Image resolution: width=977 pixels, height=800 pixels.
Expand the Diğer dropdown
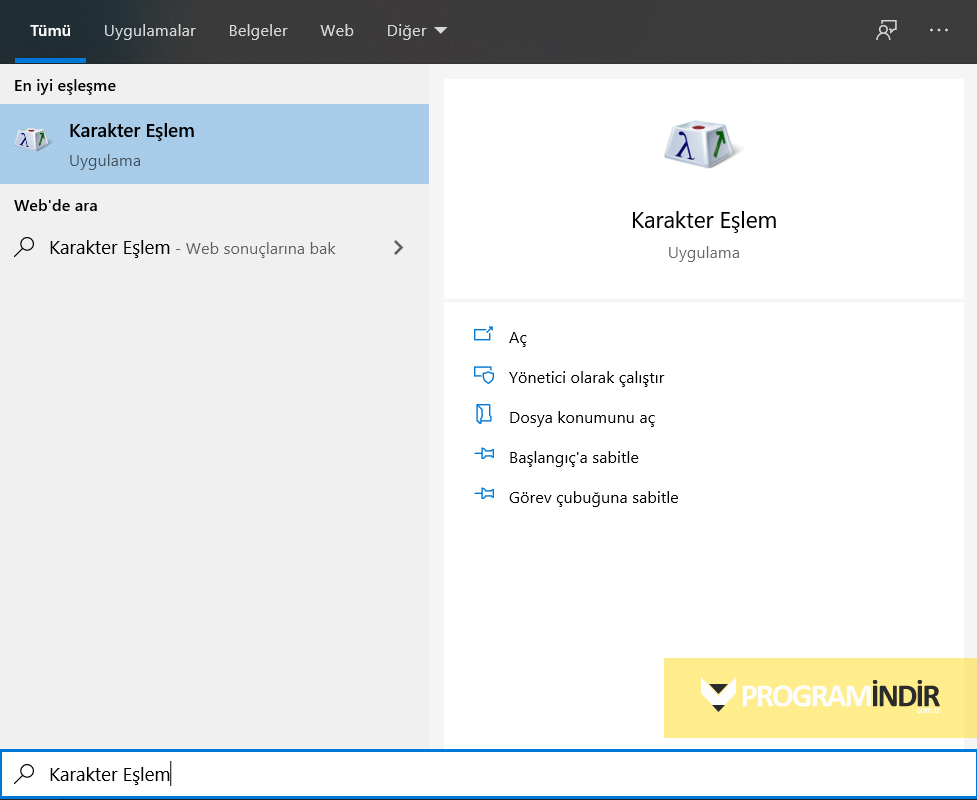click(x=417, y=31)
